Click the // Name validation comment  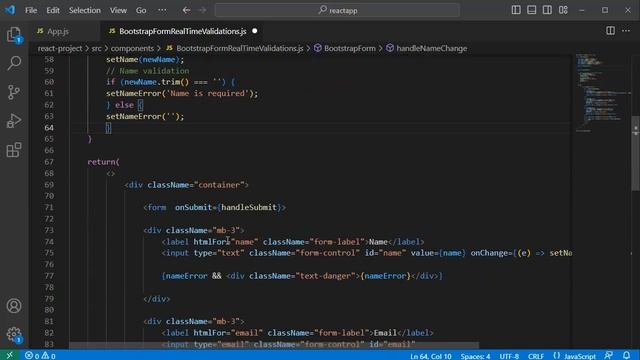point(148,71)
